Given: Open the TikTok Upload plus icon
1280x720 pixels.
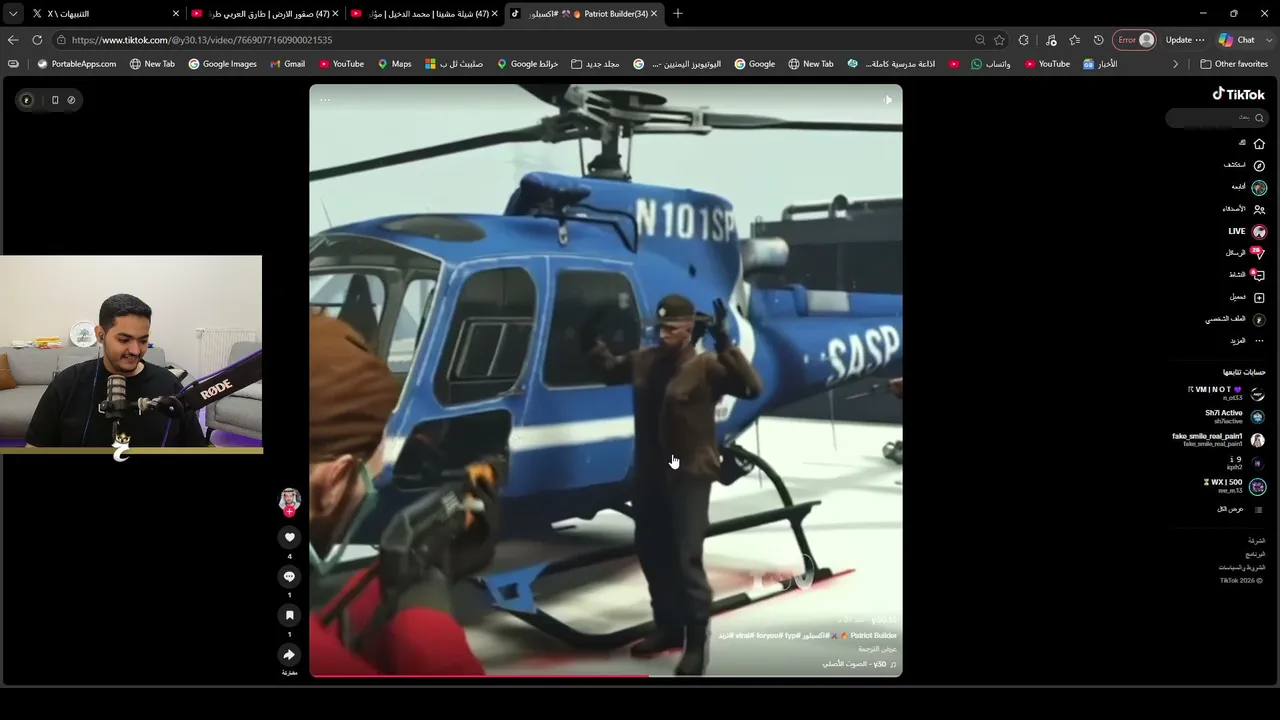Looking at the screenshot, I should pyautogui.click(x=1259, y=297).
